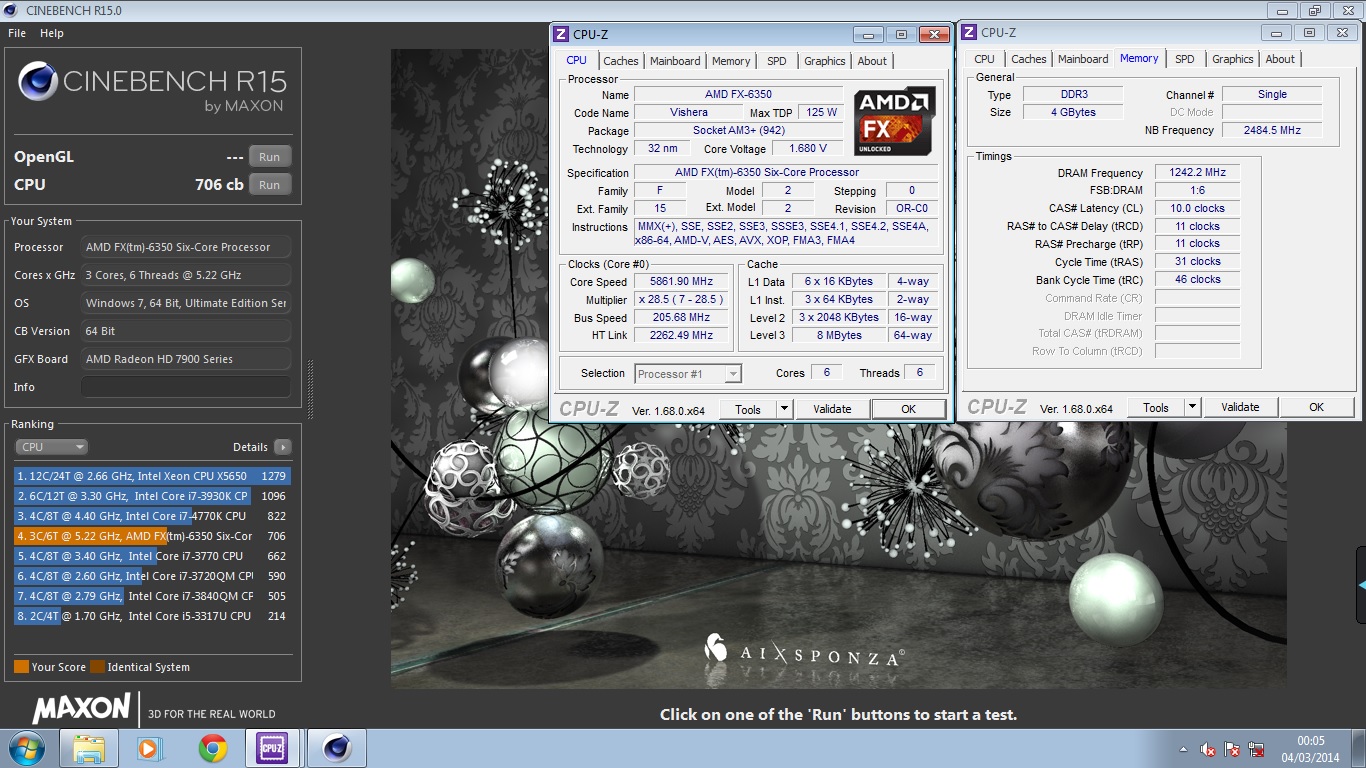Click Validate in Memory CPU-Z window
Image resolution: width=1366 pixels, height=768 pixels.
click(x=1240, y=407)
